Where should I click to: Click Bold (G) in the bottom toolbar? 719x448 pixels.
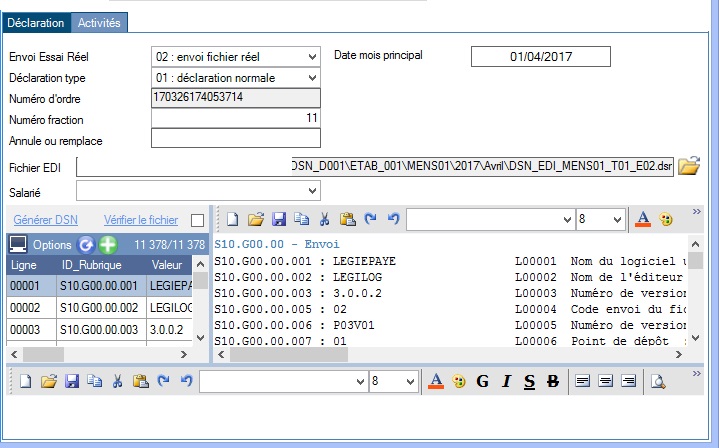click(483, 381)
